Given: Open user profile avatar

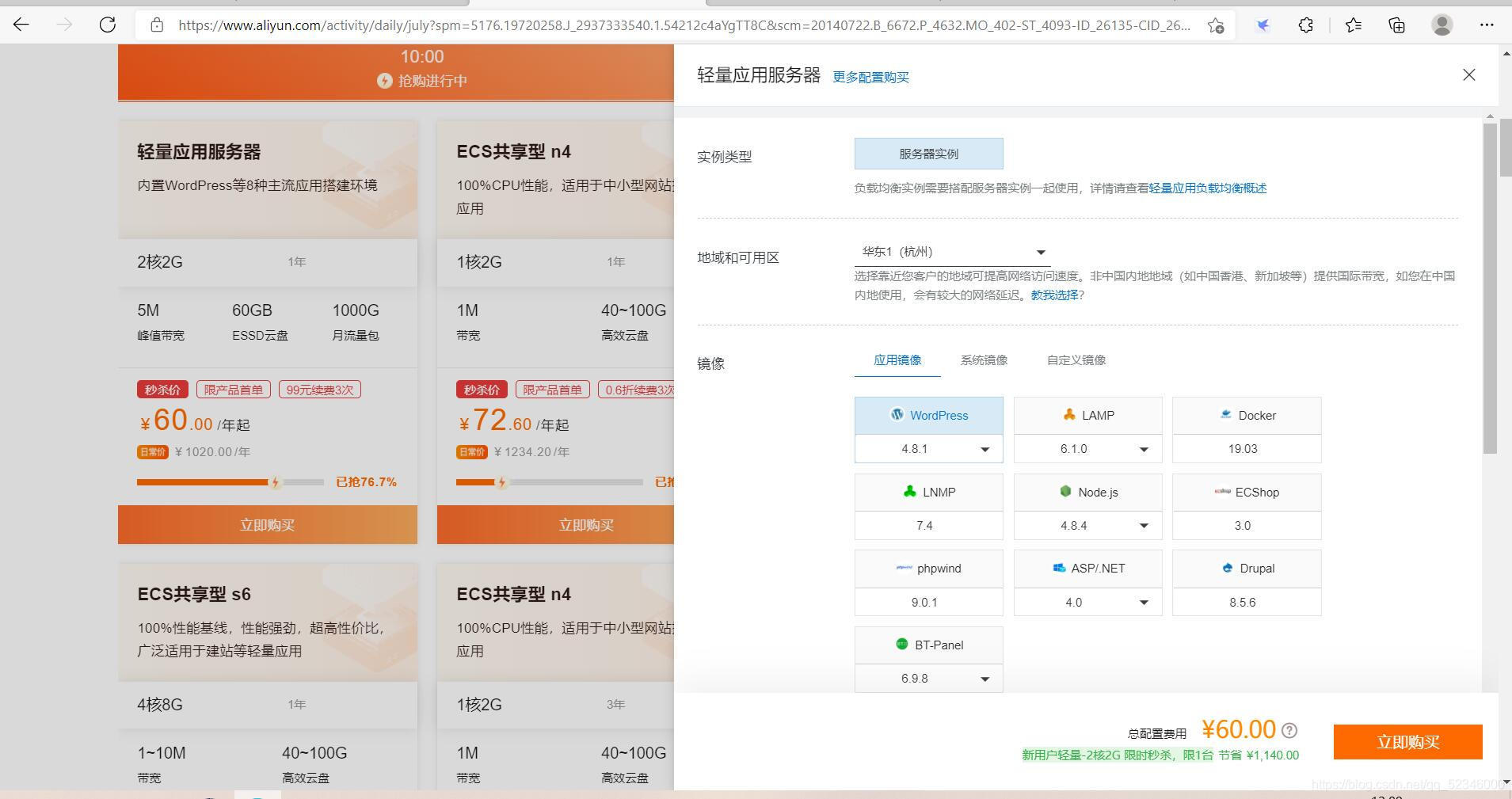Looking at the screenshot, I should coord(1442,25).
